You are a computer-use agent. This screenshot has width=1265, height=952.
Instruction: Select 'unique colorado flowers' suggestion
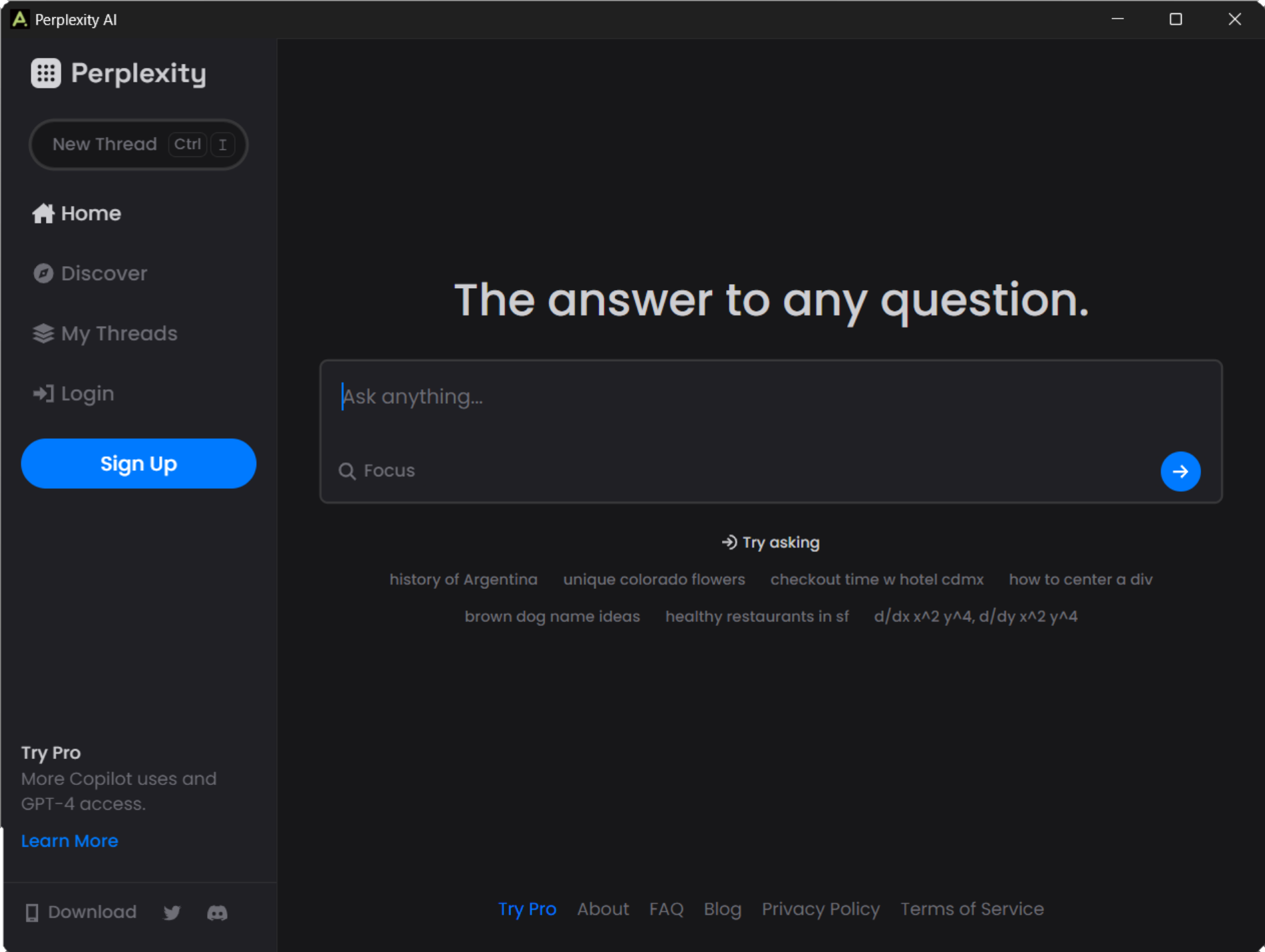[x=653, y=579]
